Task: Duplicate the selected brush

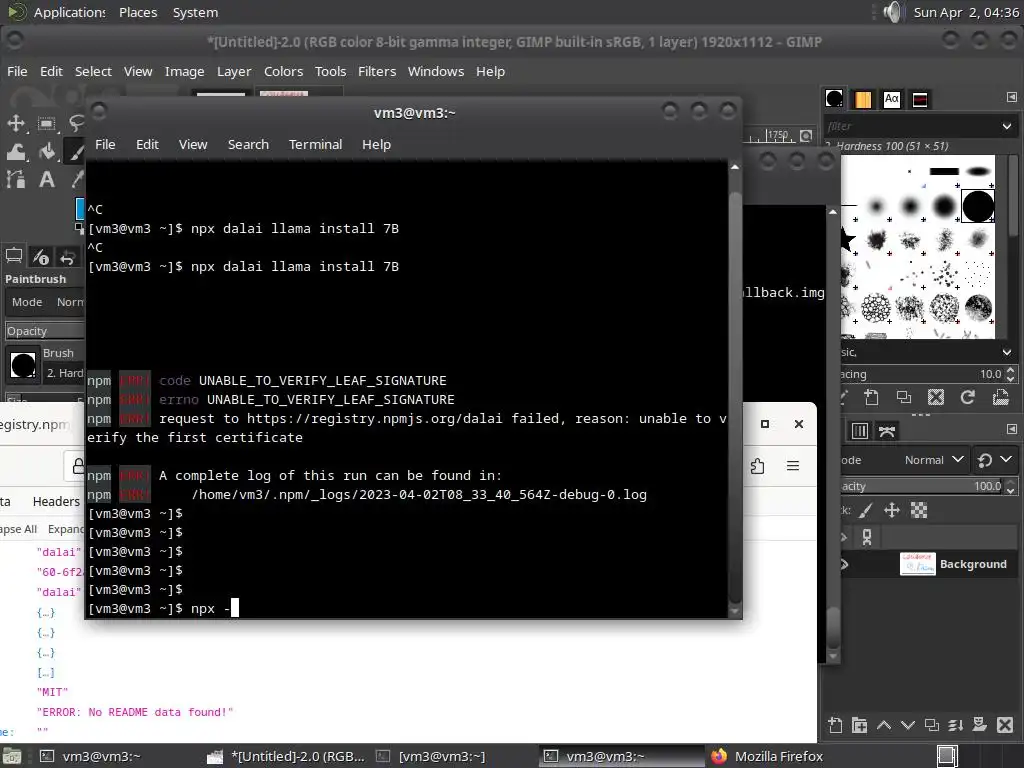Action: 904,397
